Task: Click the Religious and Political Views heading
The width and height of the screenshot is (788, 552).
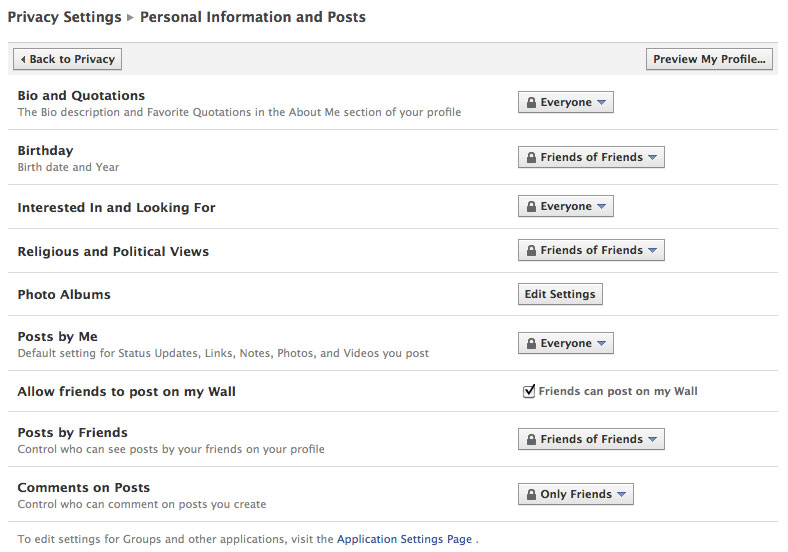Action: click(113, 251)
